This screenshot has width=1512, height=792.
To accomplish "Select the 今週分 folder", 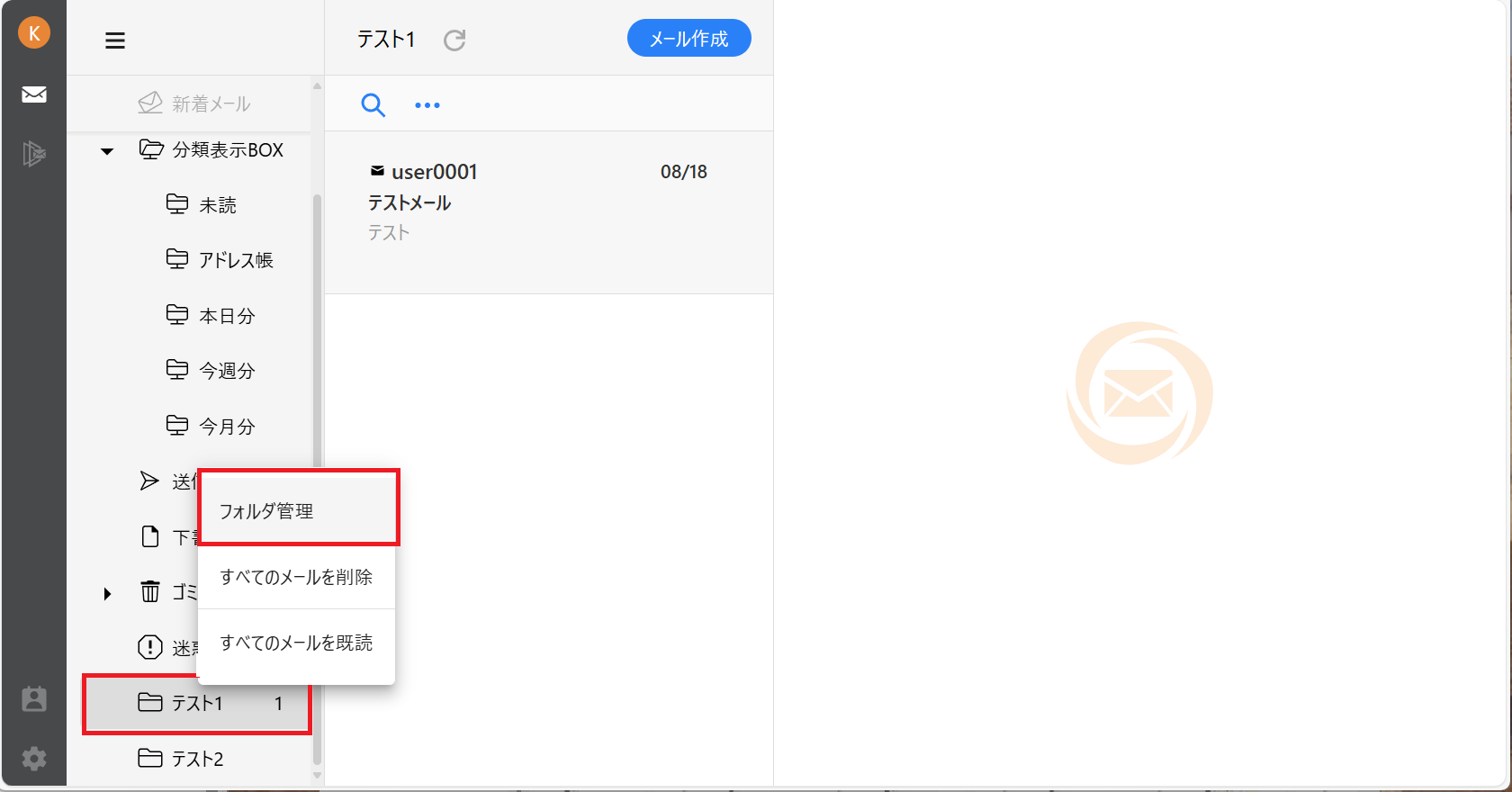I will (x=211, y=371).
